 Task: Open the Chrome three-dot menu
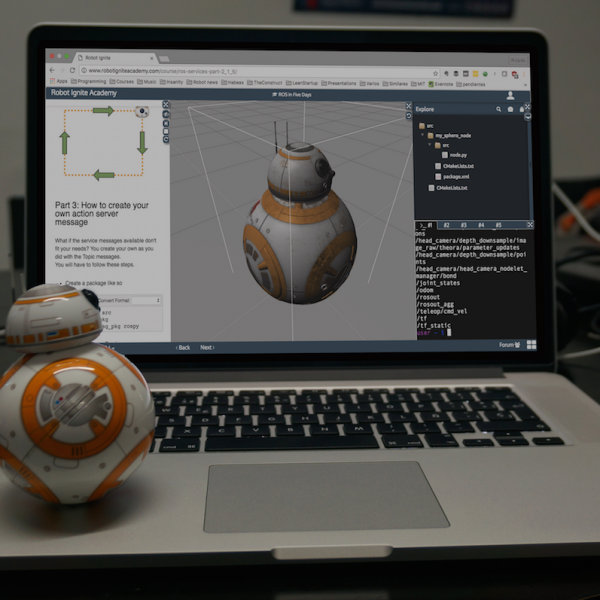pyautogui.click(x=524, y=74)
